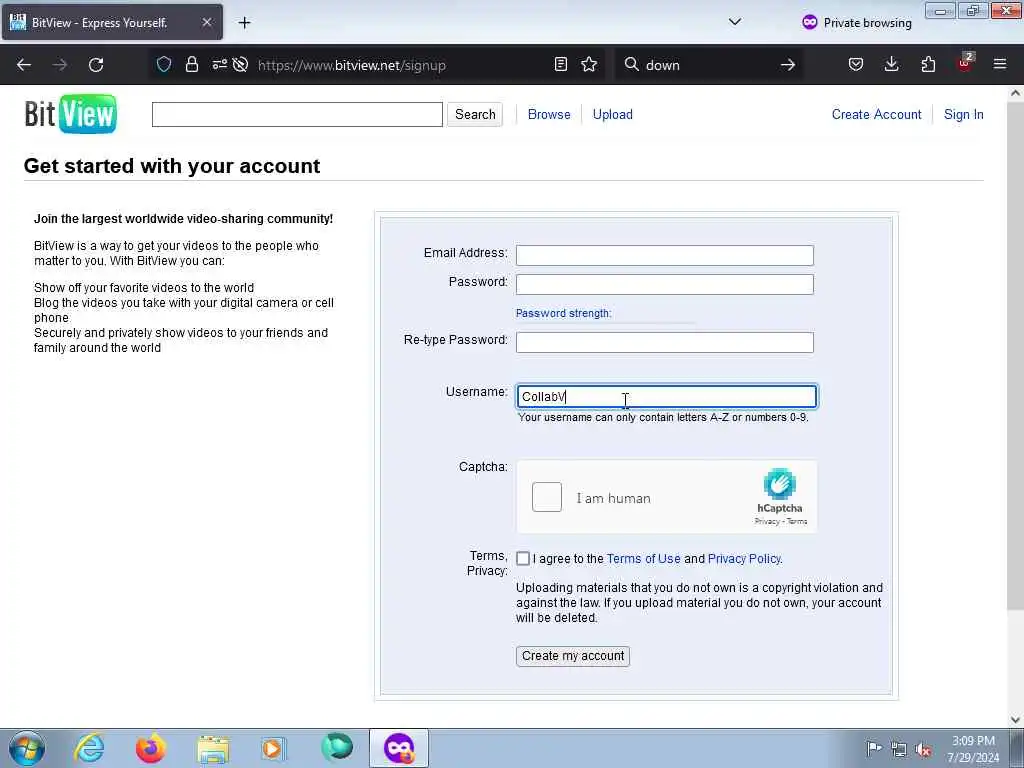Click the browser search box with 'down'
Viewport: 1024px width, 768px height.
click(x=709, y=65)
